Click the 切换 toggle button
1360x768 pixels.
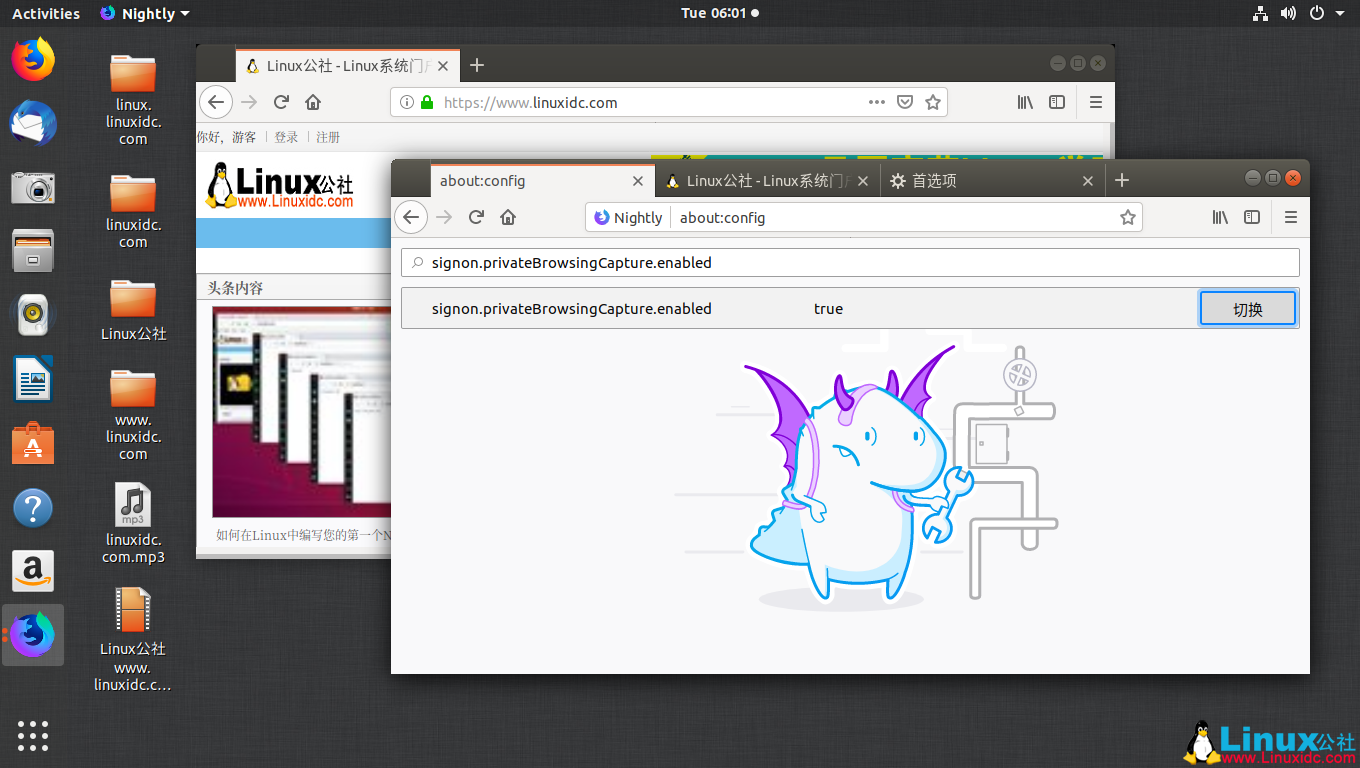point(1248,309)
